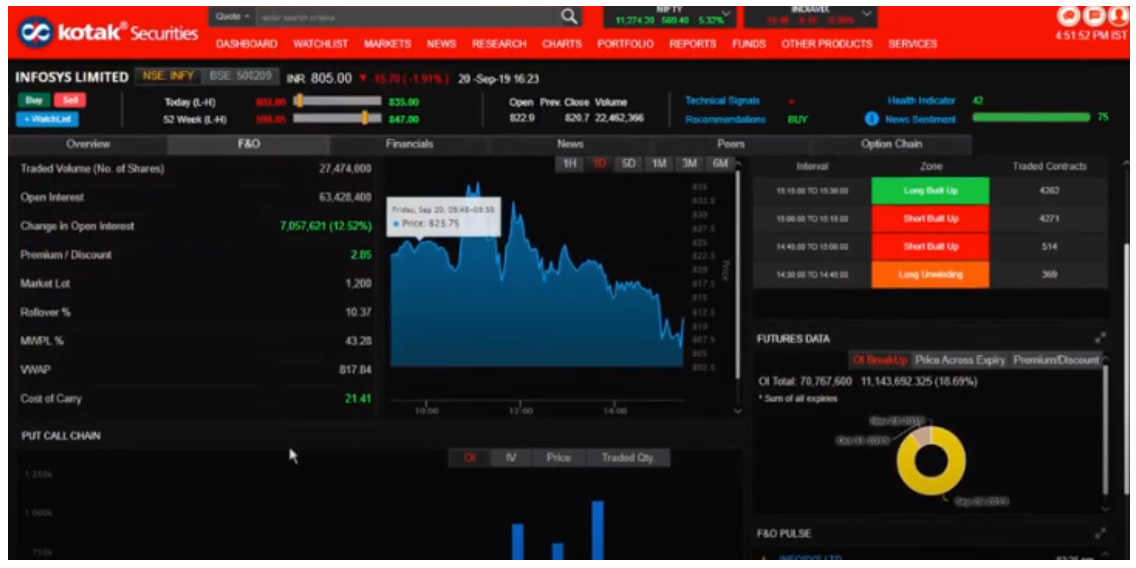Select Price Across Expiry tab
This screenshot has width=1136, height=568.
click(x=960, y=360)
